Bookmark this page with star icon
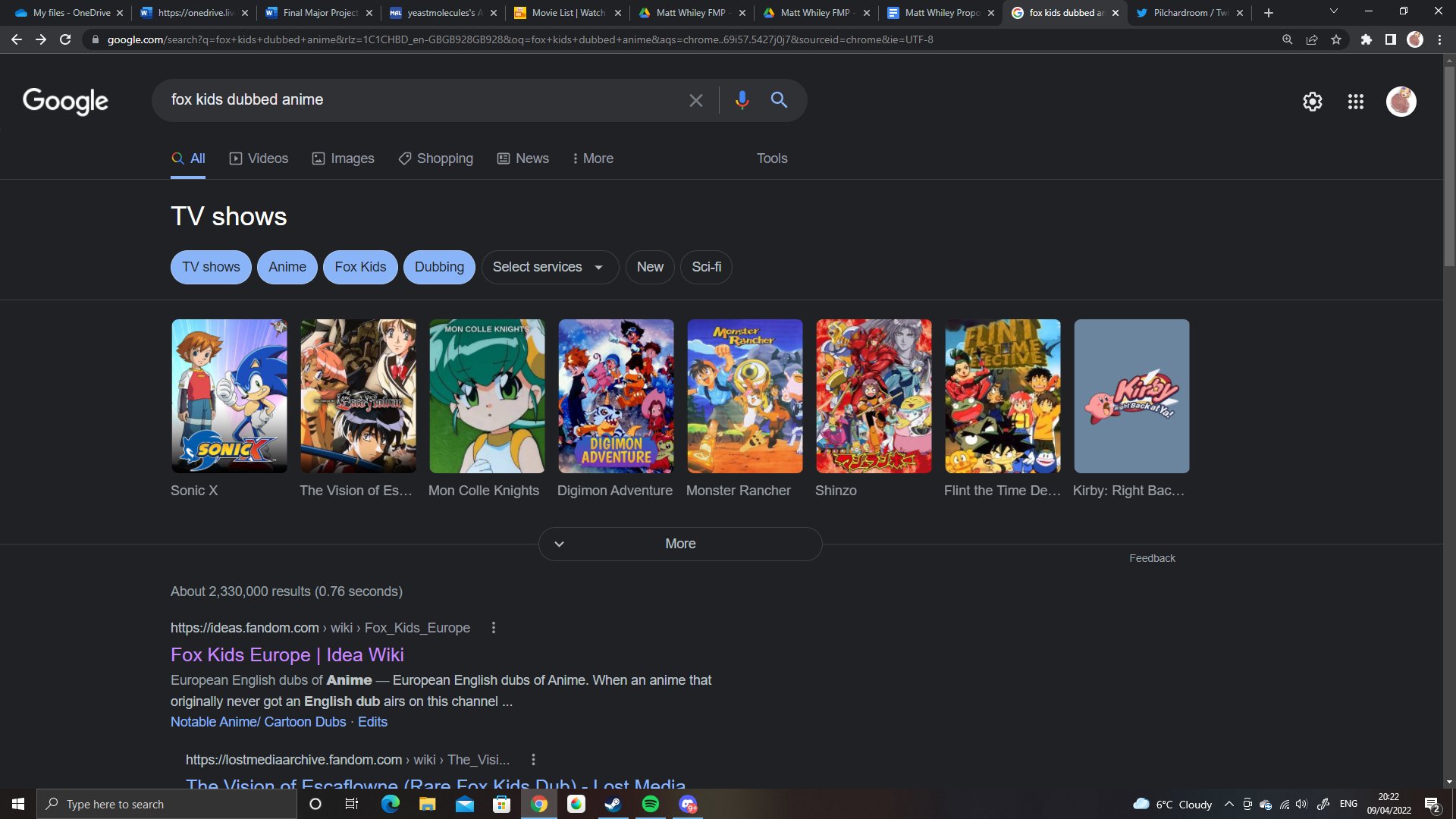 coord(1336,39)
